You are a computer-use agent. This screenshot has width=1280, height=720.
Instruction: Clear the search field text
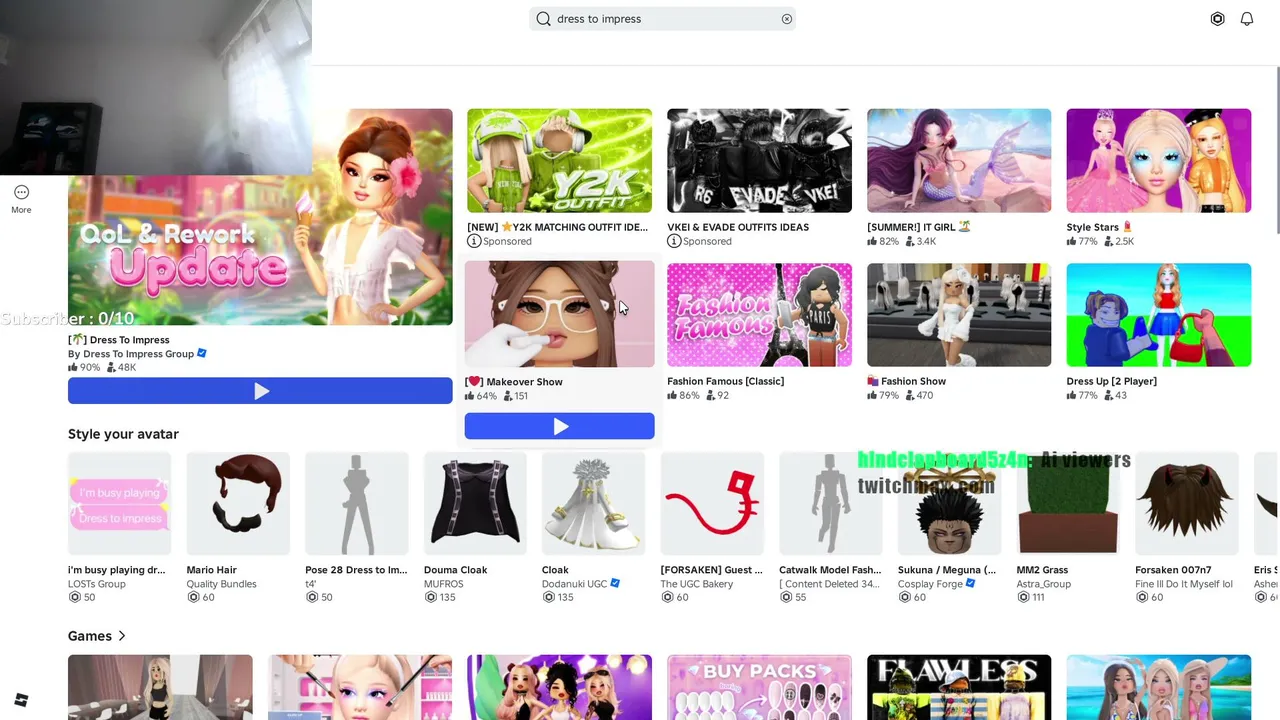[x=787, y=19]
